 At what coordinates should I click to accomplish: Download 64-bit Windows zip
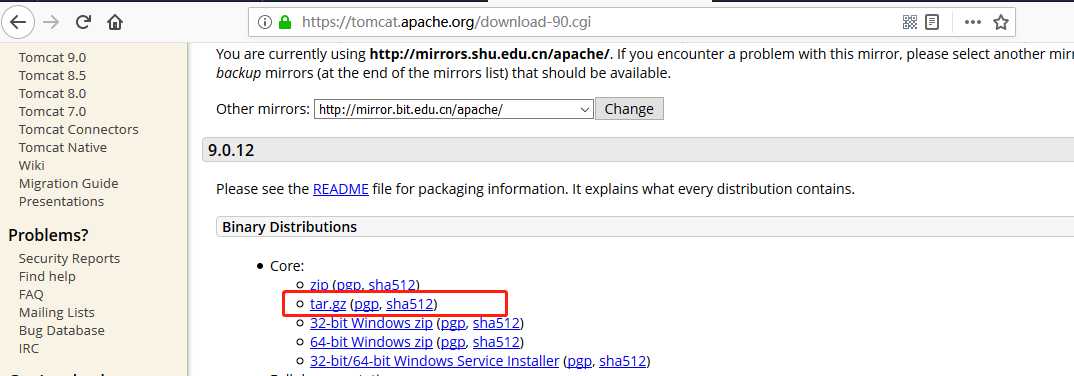(x=371, y=342)
